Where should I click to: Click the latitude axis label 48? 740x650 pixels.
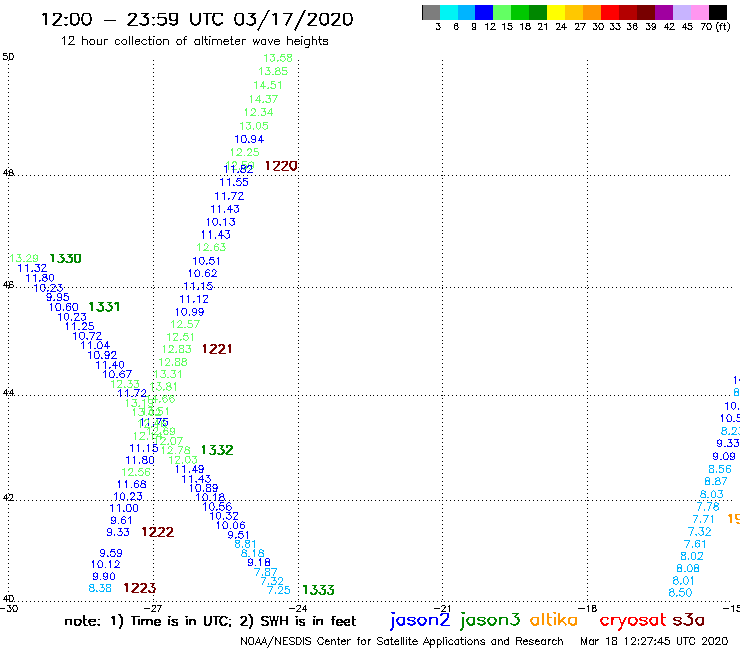pos(8,173)
